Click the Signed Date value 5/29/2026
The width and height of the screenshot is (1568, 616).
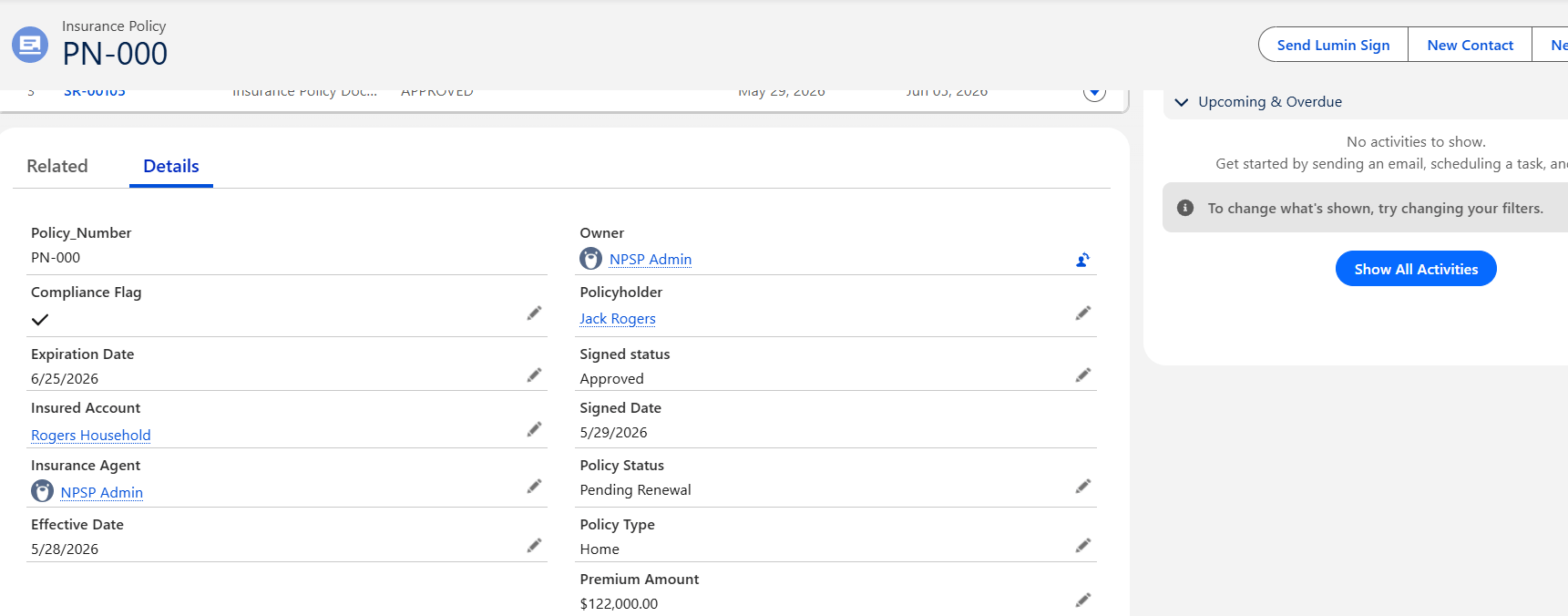click(614, 433)
